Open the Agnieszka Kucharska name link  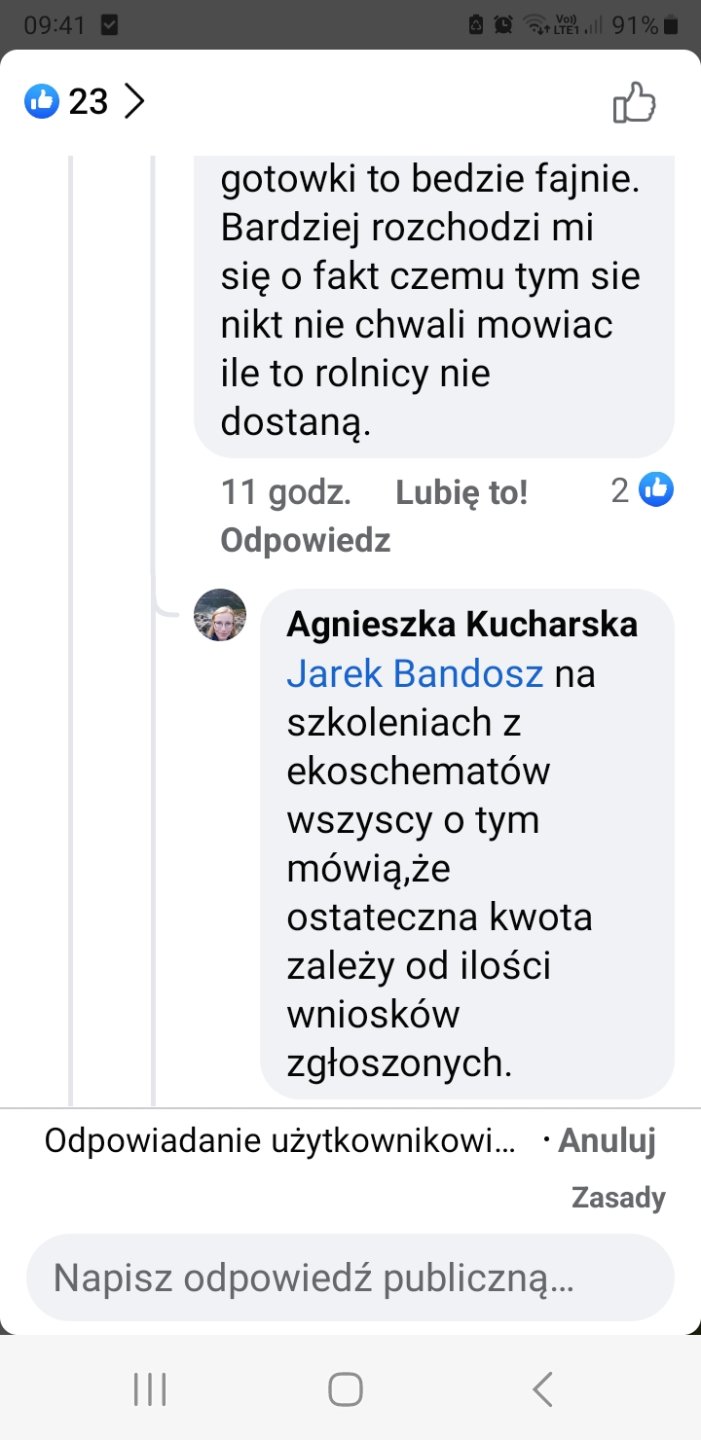tap(462, 624)
